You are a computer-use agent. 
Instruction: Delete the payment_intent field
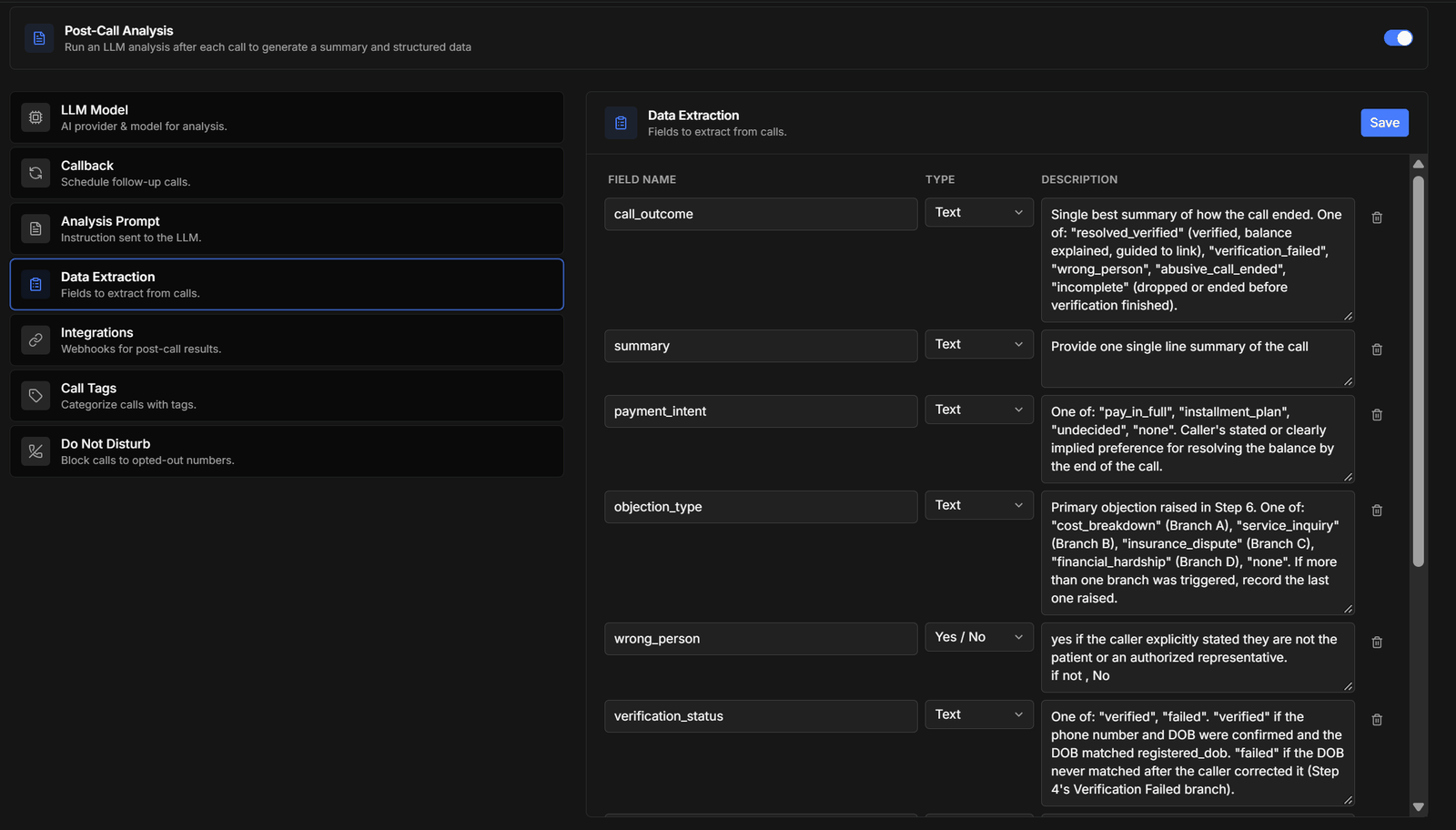[1377, 415]
